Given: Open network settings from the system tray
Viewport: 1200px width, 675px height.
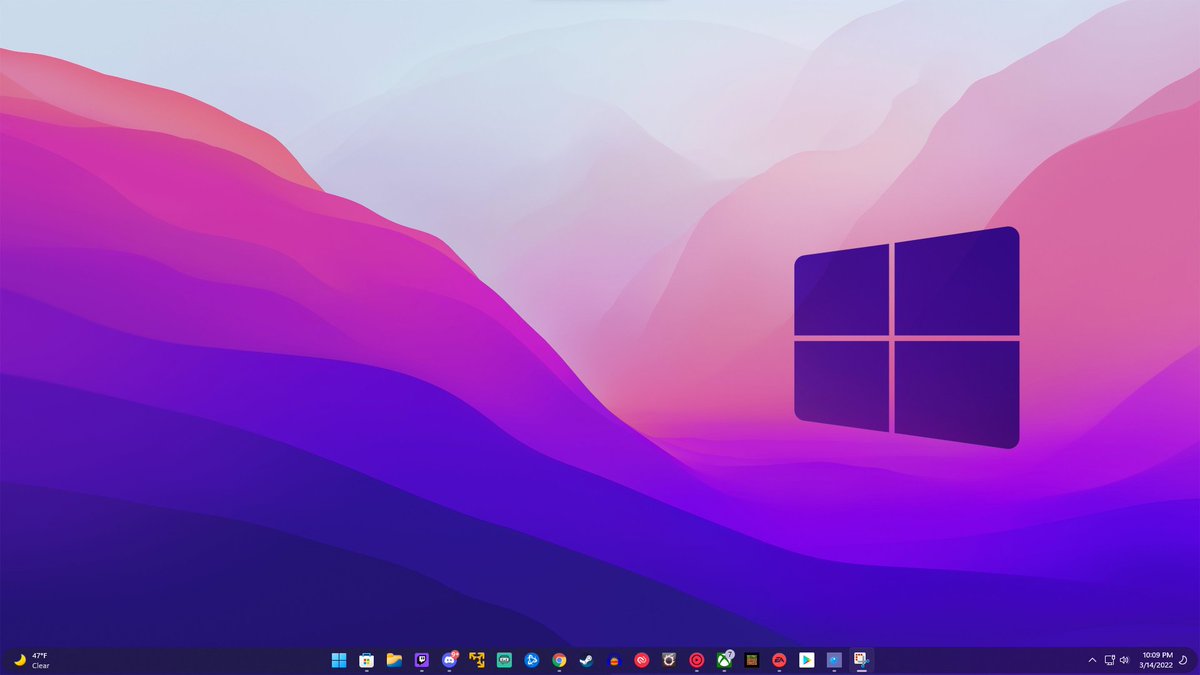Looking at the screenshot, I should (1109, 660).
